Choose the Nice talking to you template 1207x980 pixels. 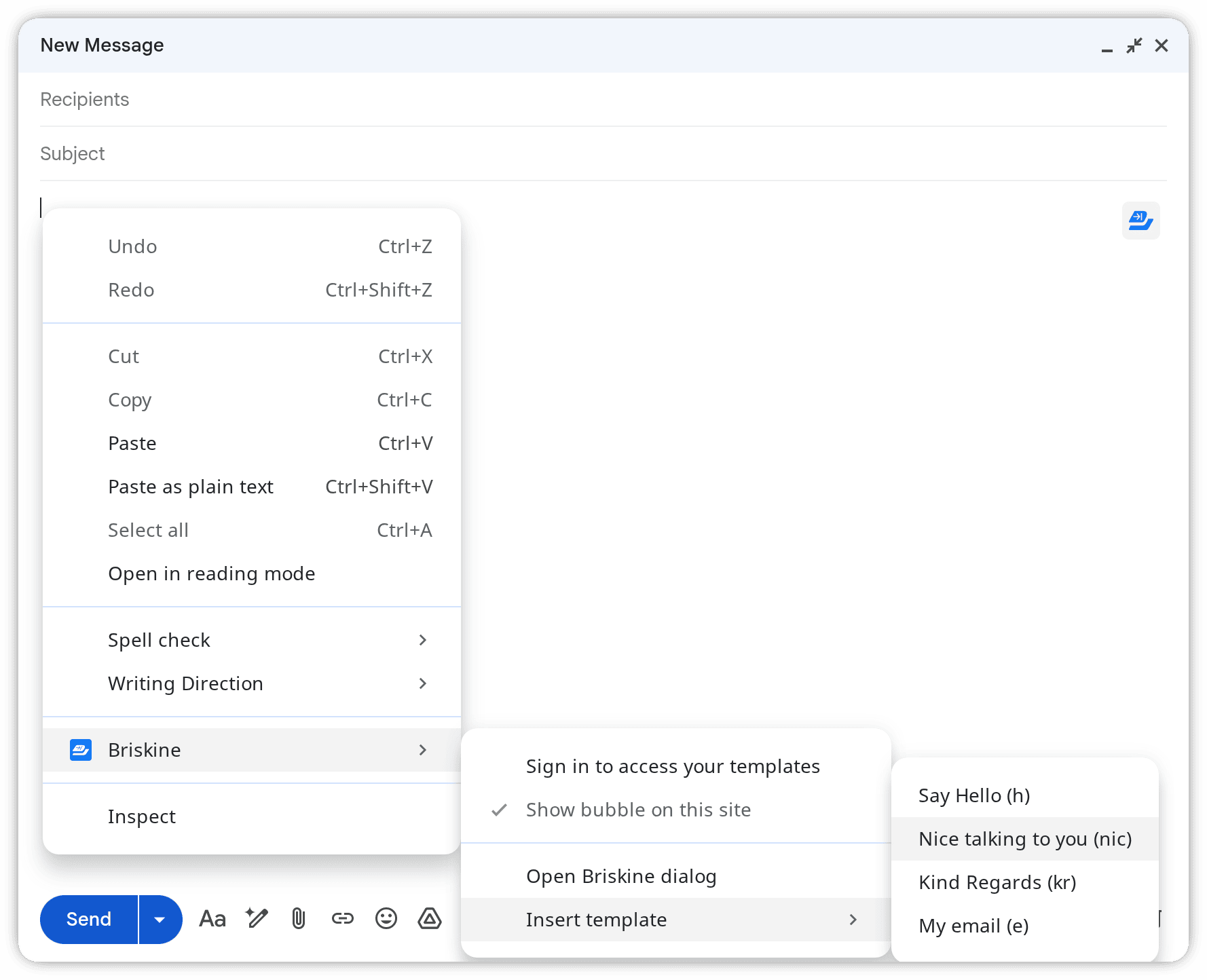pyautogui.click(x=1025, y=839)
